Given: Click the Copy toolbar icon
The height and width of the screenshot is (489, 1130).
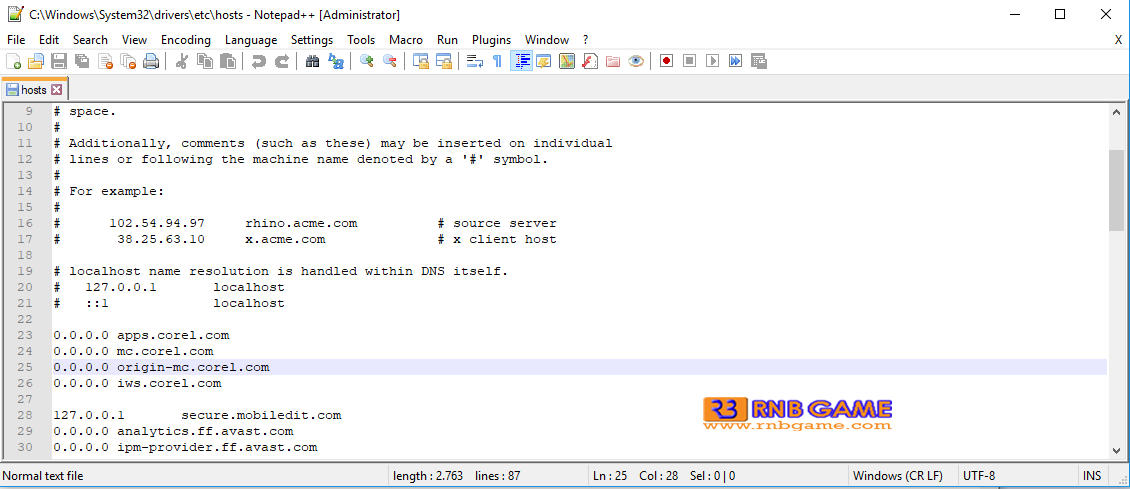Looking at the screenshot, I should pyautogui.click(x=205, y=61).
